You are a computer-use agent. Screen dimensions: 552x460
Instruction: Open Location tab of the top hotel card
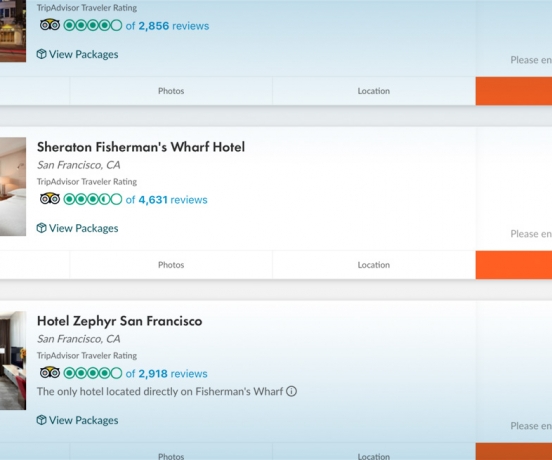coord(374,91)
